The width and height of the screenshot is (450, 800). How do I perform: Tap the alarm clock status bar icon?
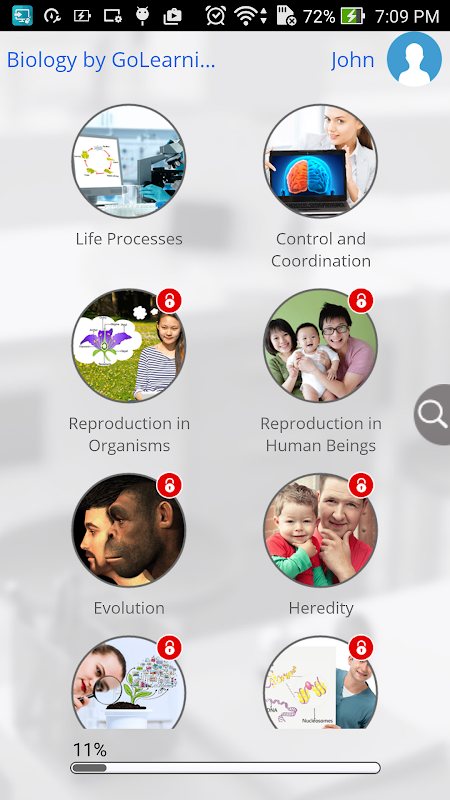click(216, 16)
